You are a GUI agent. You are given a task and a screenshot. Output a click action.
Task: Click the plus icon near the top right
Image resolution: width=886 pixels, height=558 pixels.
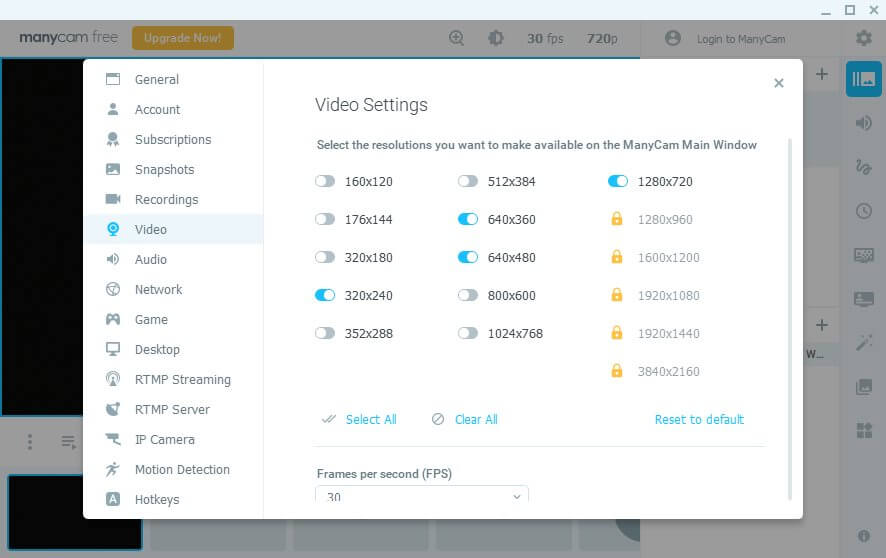pyautogui.click(x=822, y=74)
